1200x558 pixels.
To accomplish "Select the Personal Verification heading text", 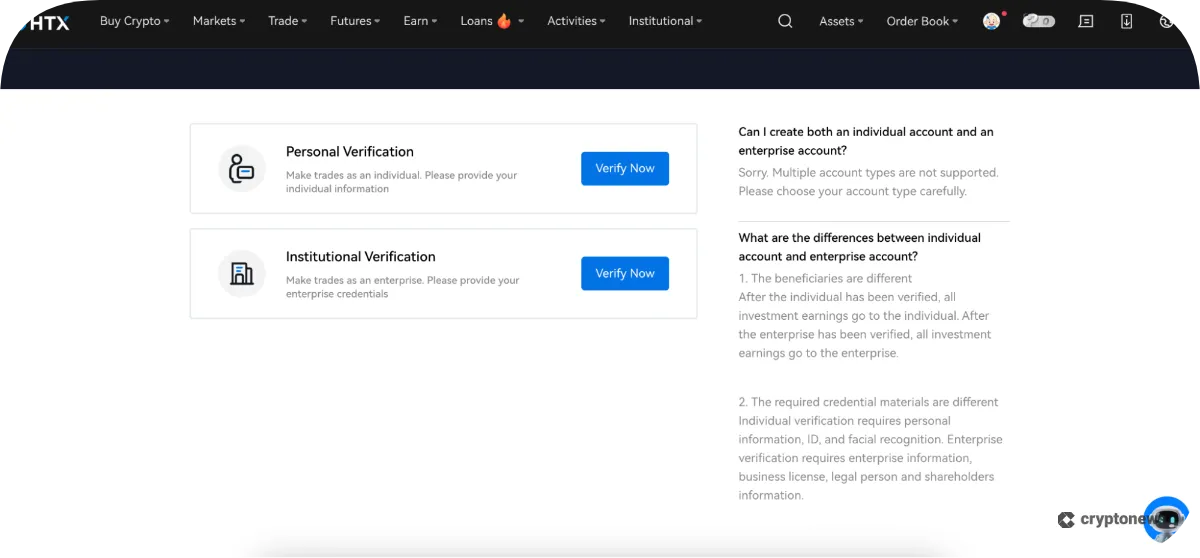I will (350, 152).
